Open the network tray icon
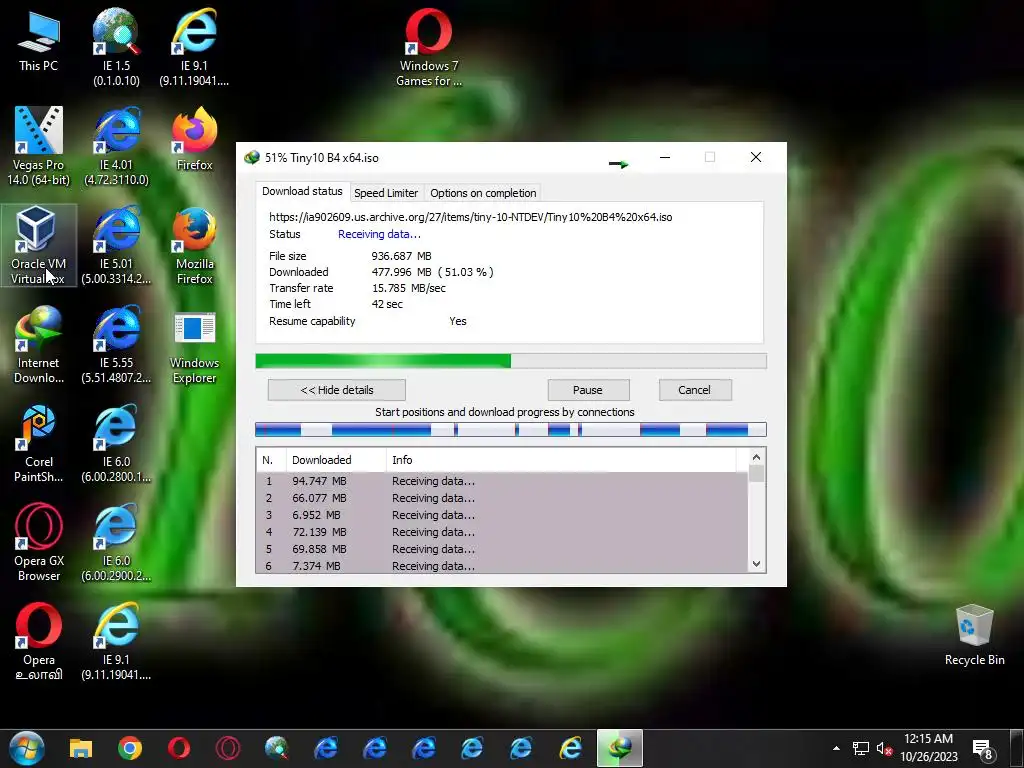Viewport: 1024px width, 768px height. [861, 748]
